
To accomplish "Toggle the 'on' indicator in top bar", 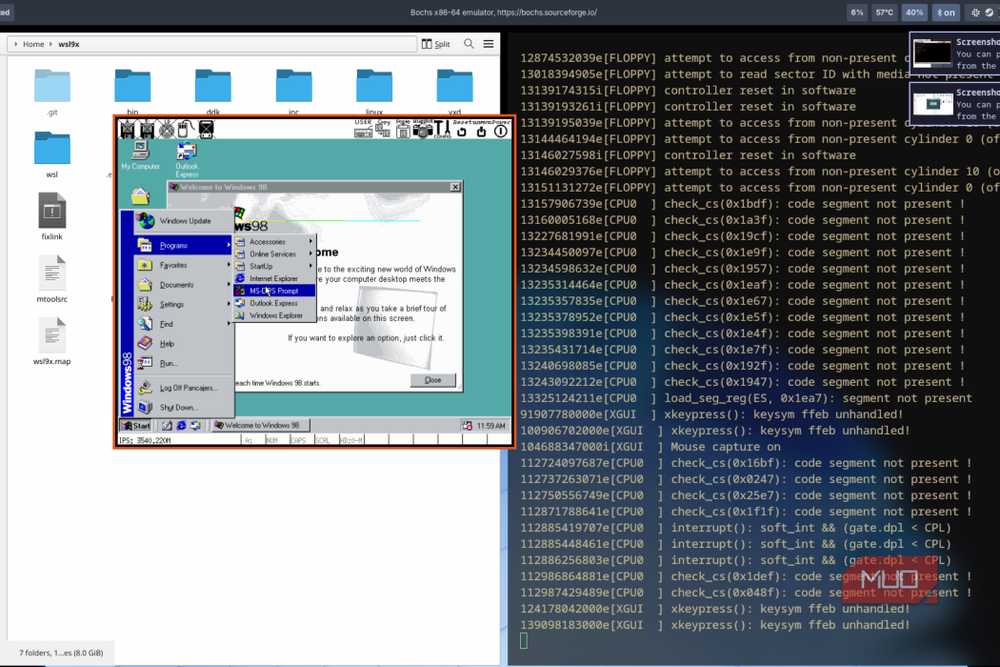I will 946,12.
